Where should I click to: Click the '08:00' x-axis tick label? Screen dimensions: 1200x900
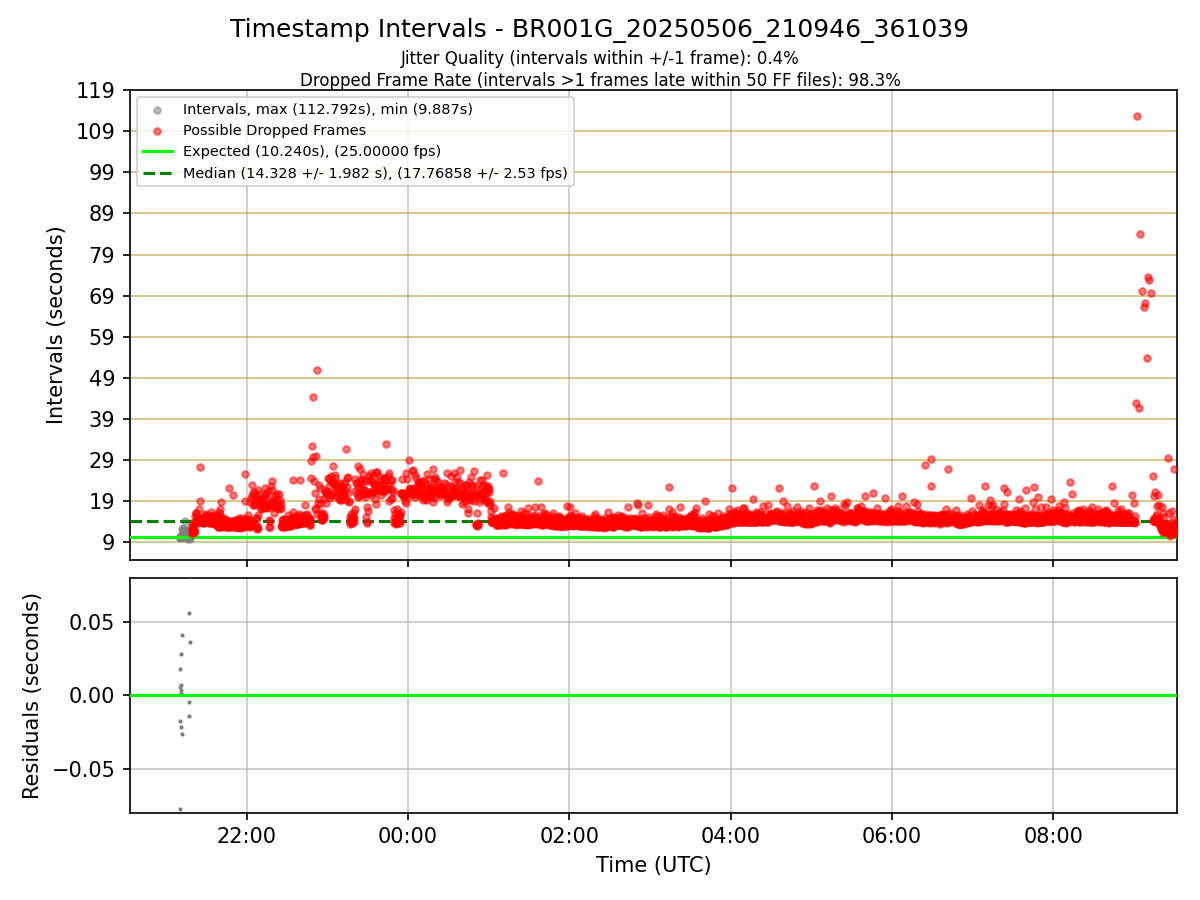click(1053, 836)
